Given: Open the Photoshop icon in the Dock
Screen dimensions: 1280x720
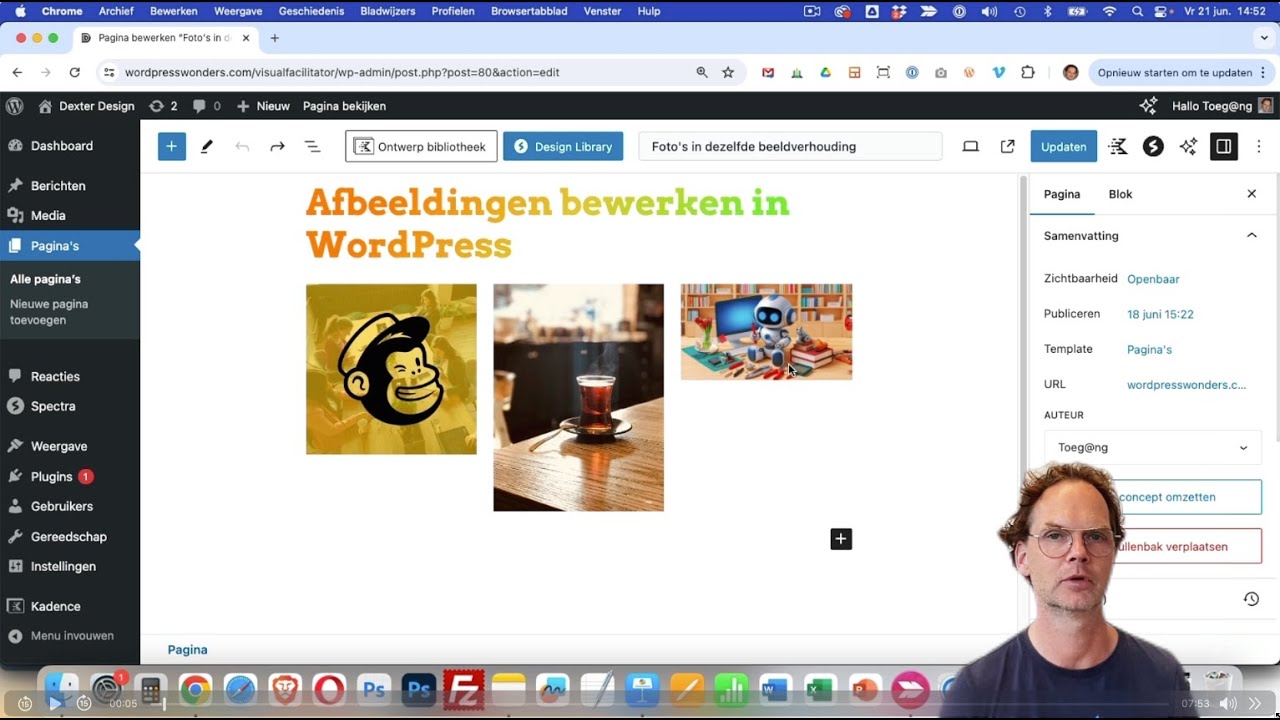Looking at the screenshot, I should [x=419, y=690].
